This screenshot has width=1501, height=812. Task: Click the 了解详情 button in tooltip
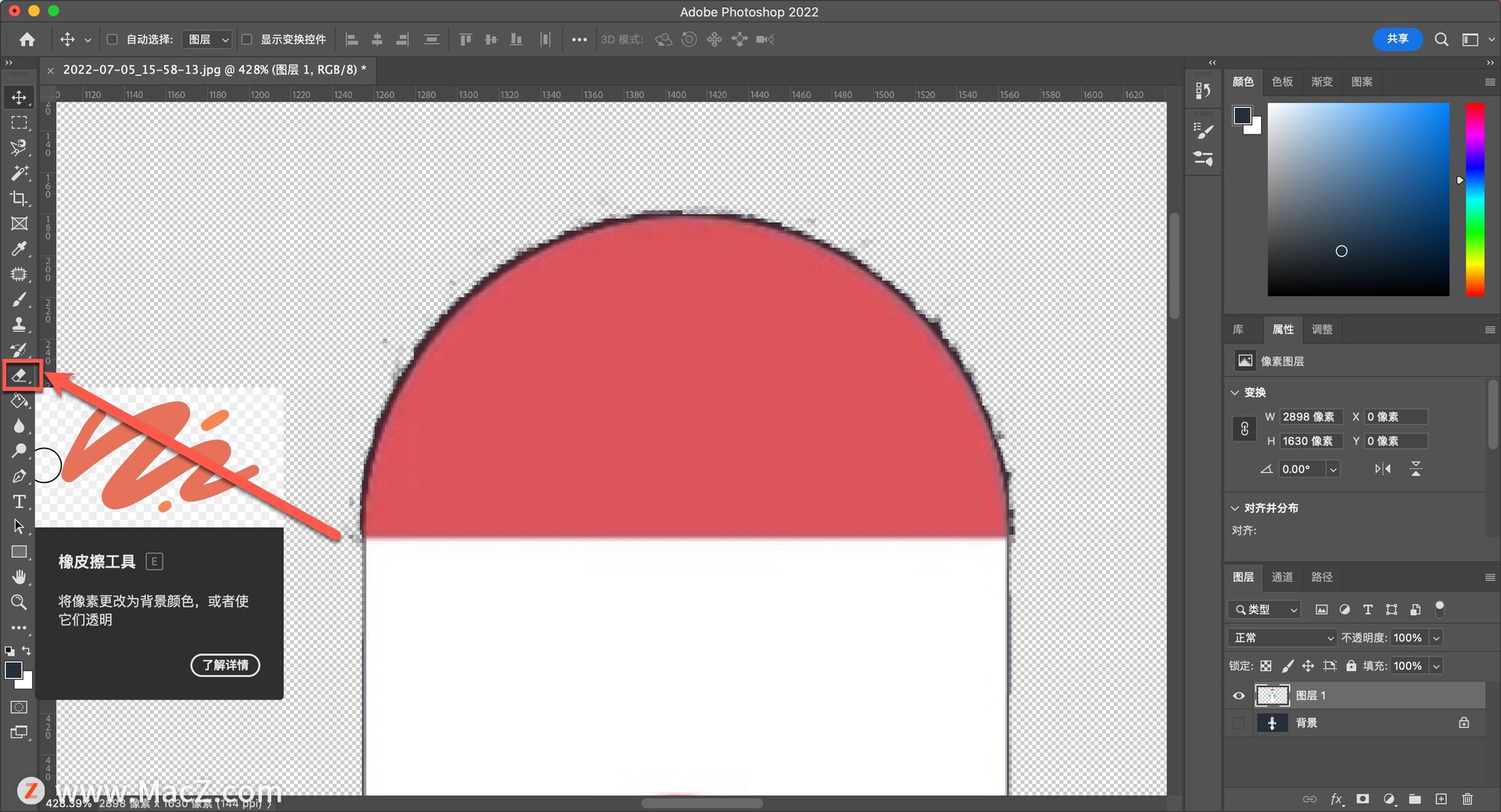click(x=225, y=665)
